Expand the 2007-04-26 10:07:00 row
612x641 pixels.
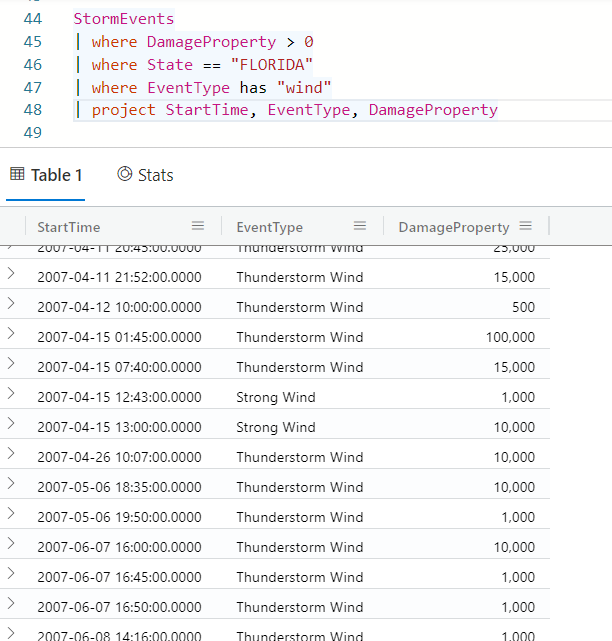coord(11,453)
